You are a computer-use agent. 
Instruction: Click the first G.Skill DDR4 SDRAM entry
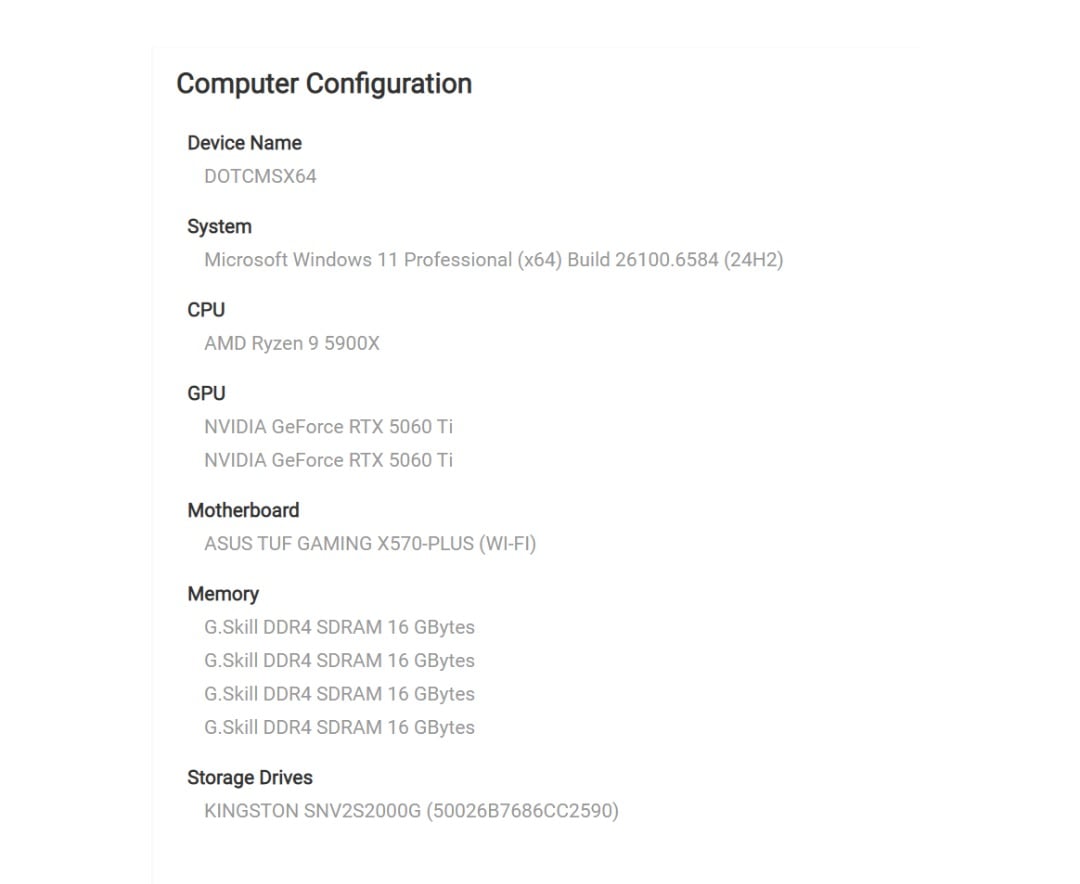point(340,627)
